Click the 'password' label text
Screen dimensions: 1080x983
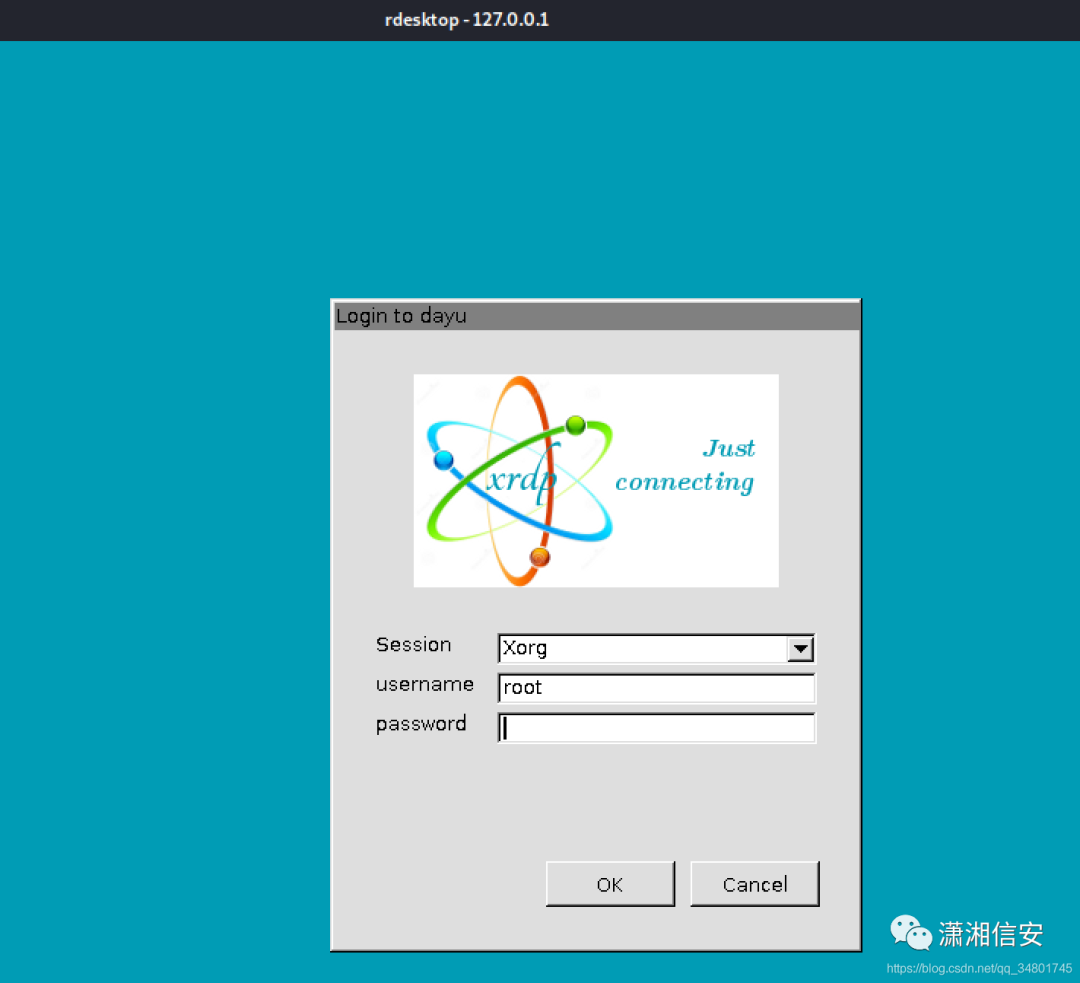click(421, 724)
